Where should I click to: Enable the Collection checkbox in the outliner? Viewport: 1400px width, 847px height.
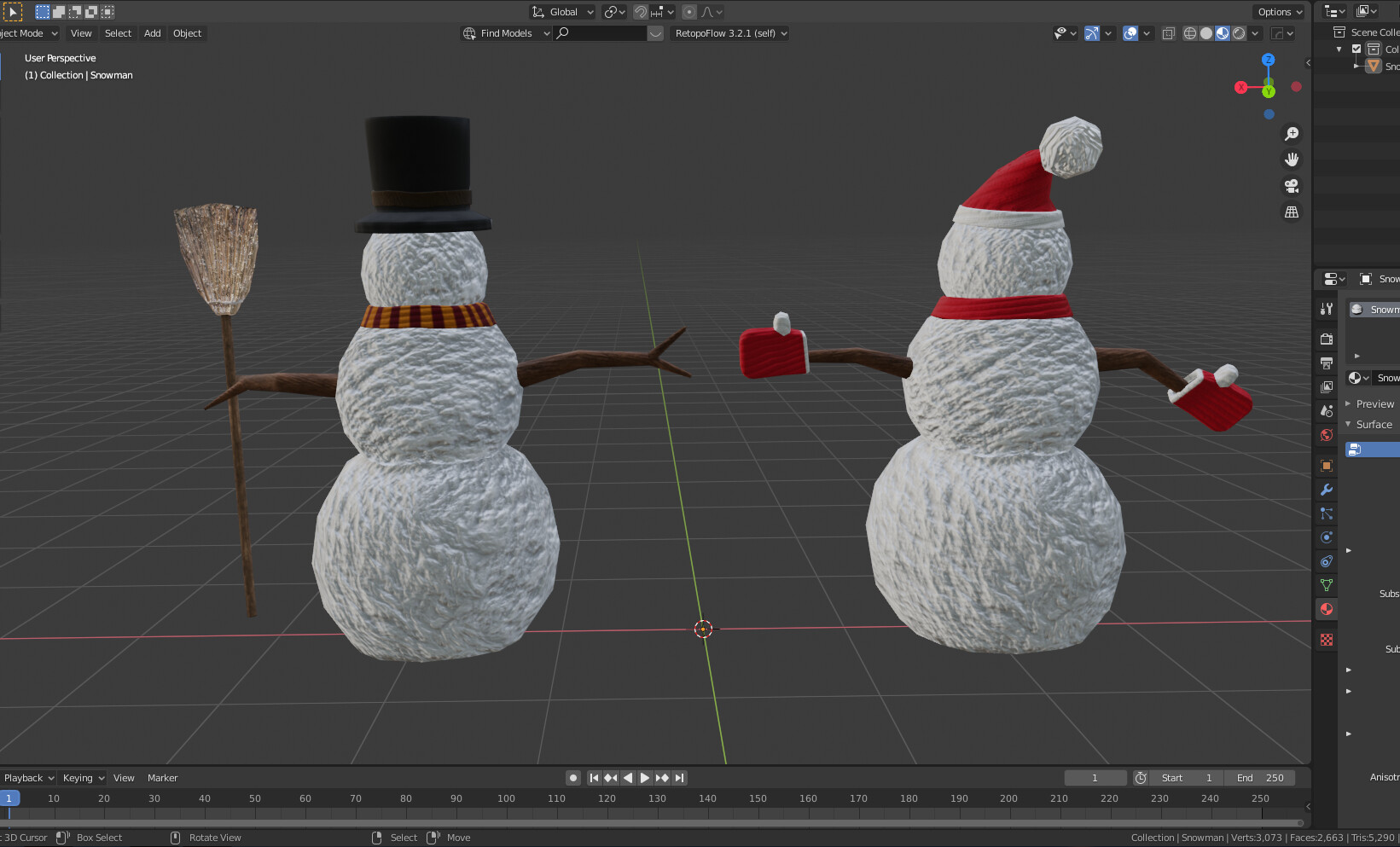click(x=1356, y=49)
